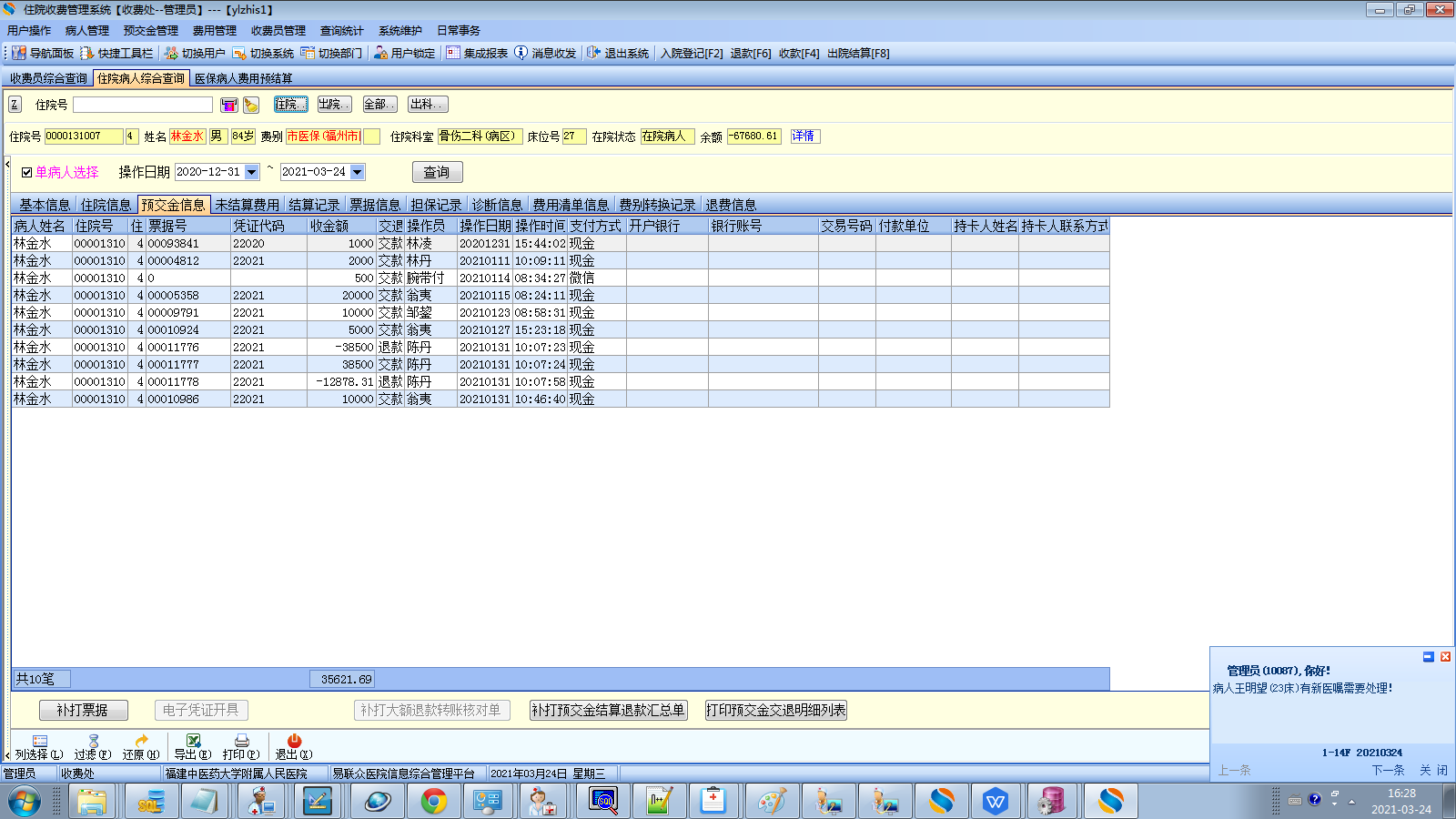Click the 出院结算[F8] toolbar shortcut
The height and width of the screenshot is (819, 1456).
858,54
